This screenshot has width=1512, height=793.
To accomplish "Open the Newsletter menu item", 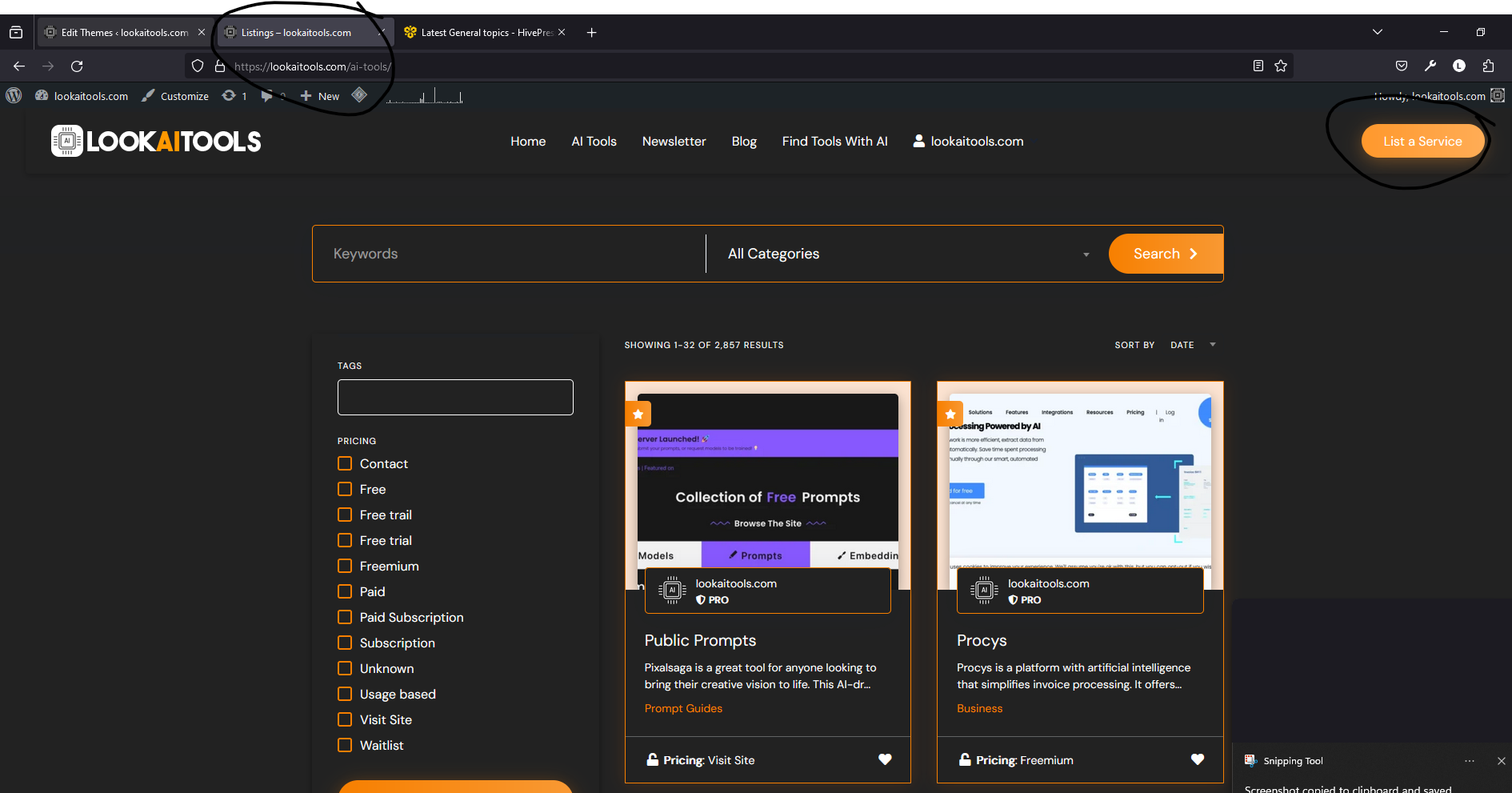I will pyautogui.click(x=674, y=142).
